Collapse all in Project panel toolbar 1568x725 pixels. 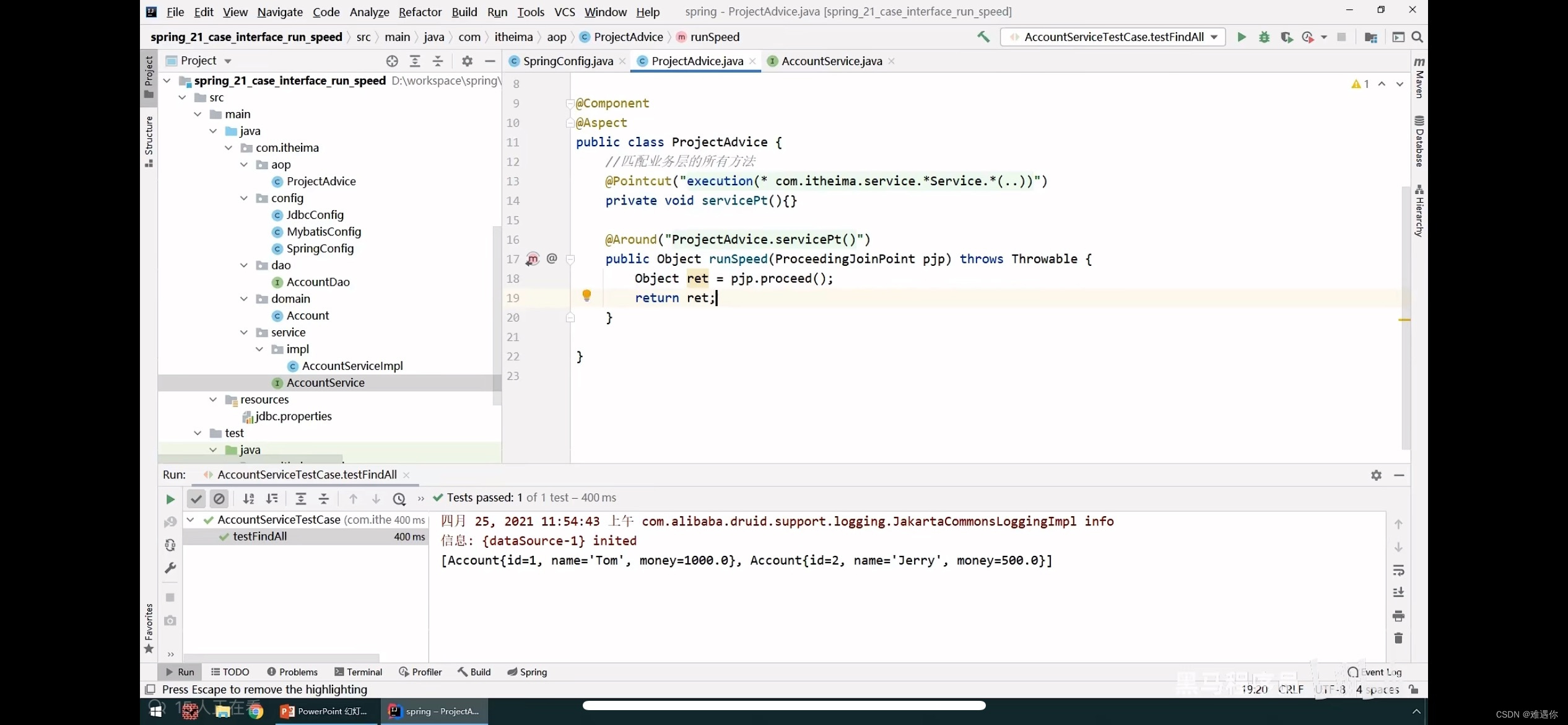tap(438, 61)
